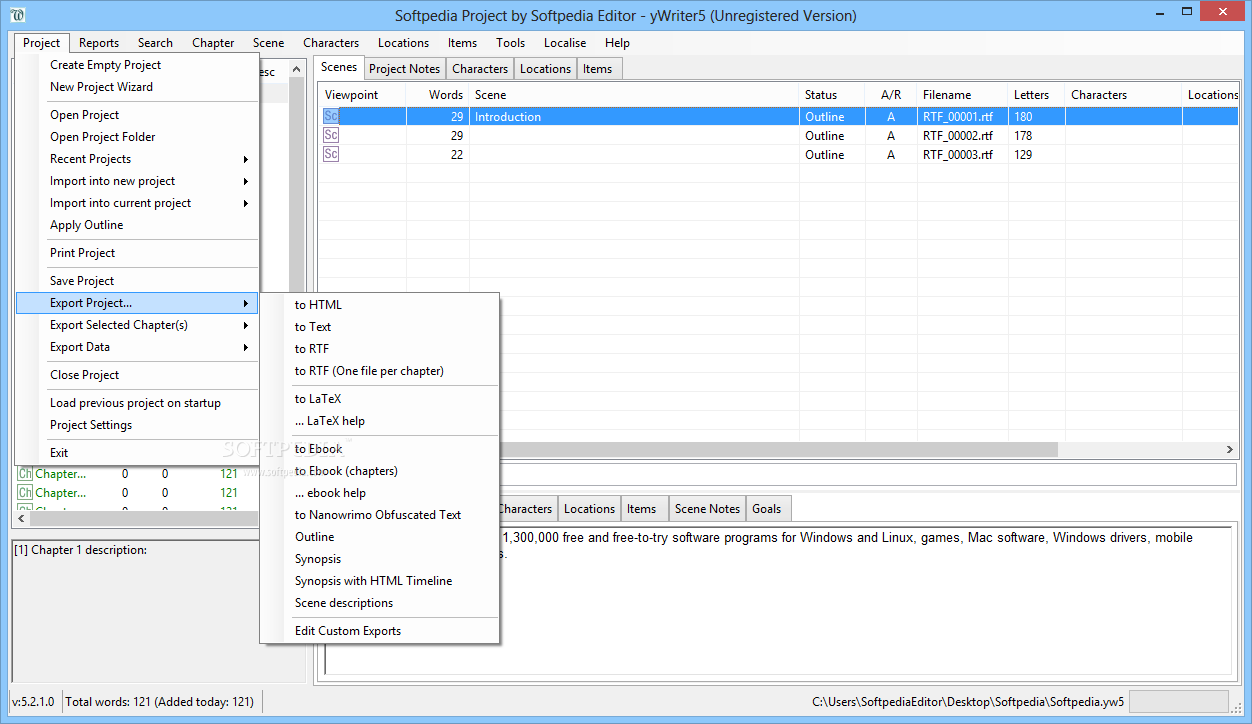Export to RTF (One file per chapter)

pyautogui.click(x=380, y=371)
